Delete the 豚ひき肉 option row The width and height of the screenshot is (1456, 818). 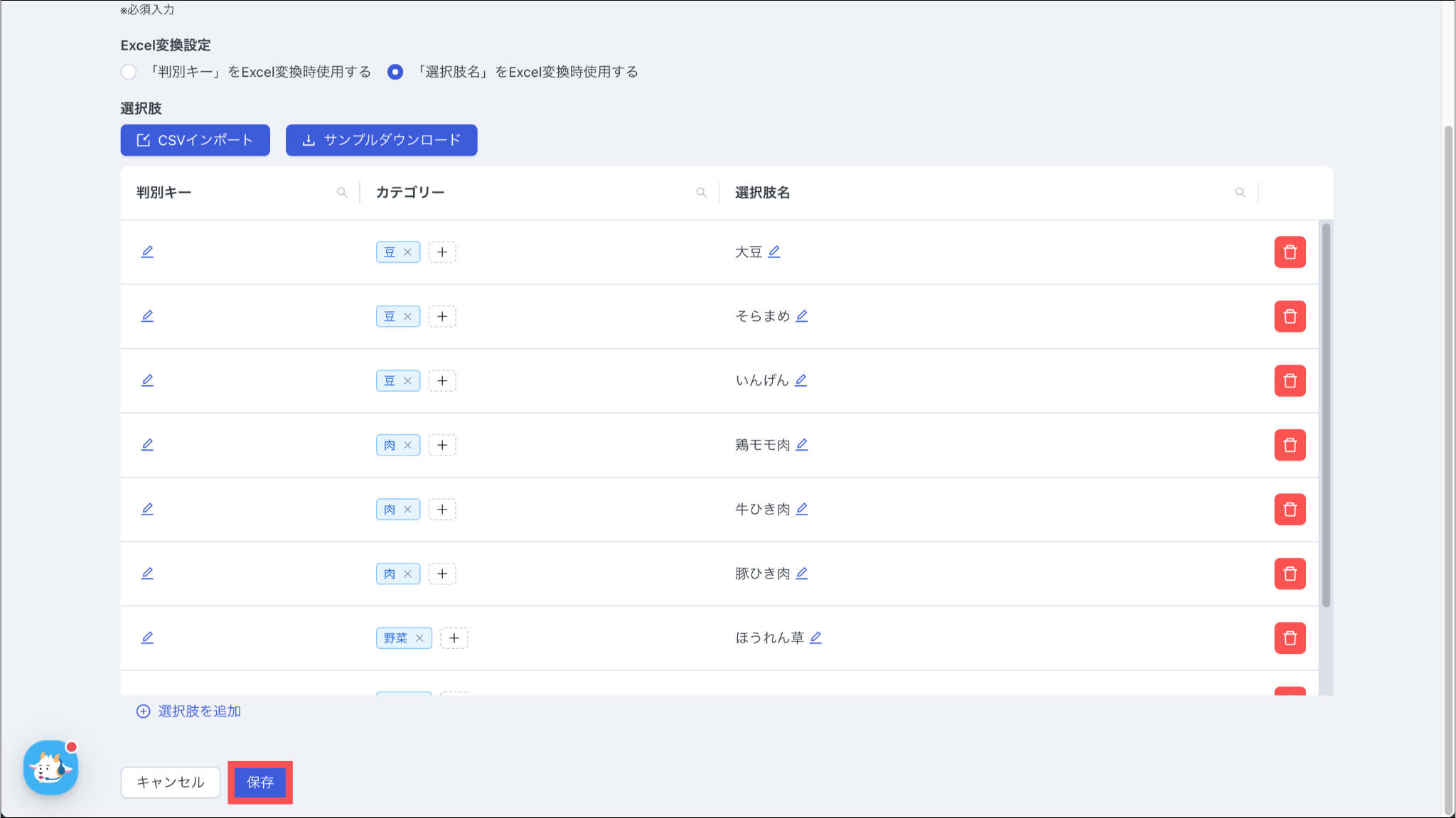click(x=1290, y=574)
